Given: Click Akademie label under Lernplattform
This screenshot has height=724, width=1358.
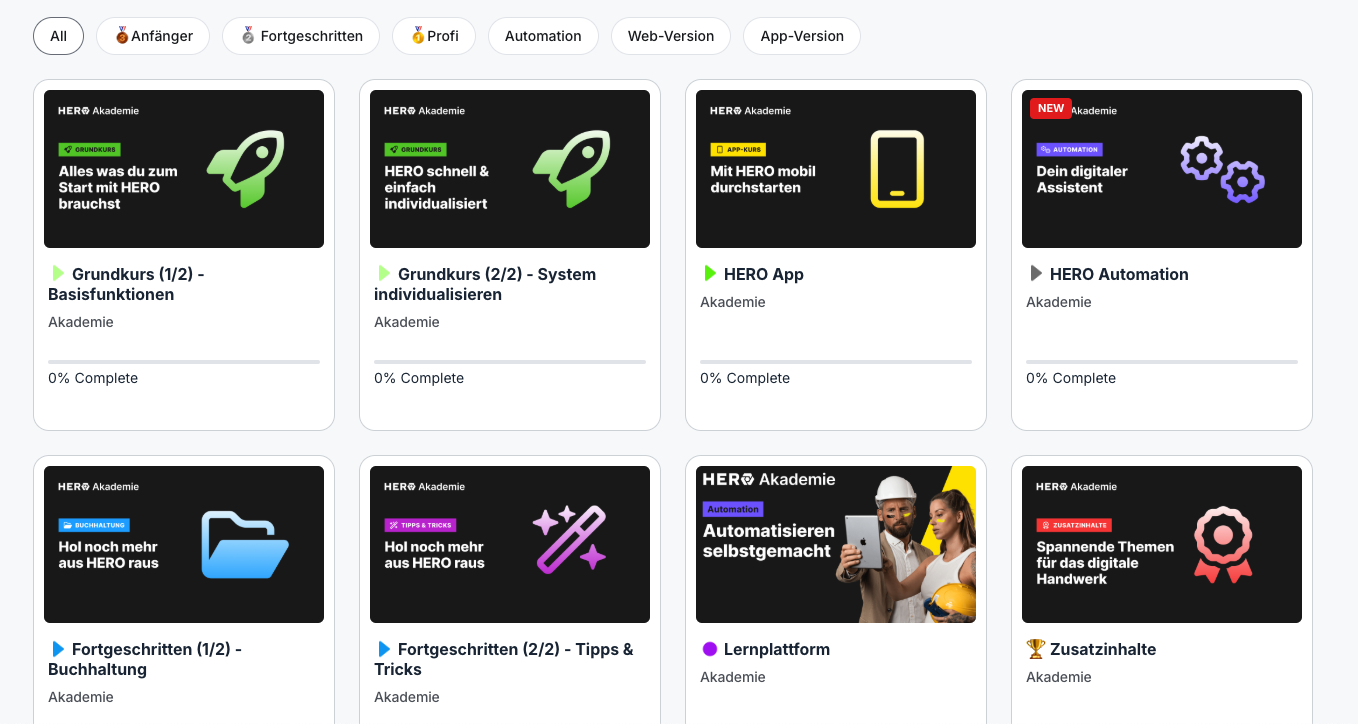Looking at the screenshot, I should (733, 677).
